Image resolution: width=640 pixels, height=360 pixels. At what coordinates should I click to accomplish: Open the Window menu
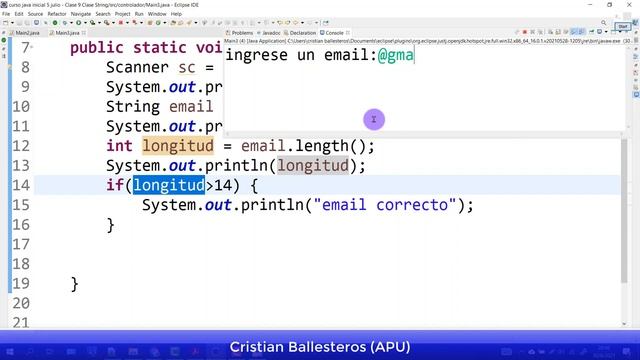point(157,14)
